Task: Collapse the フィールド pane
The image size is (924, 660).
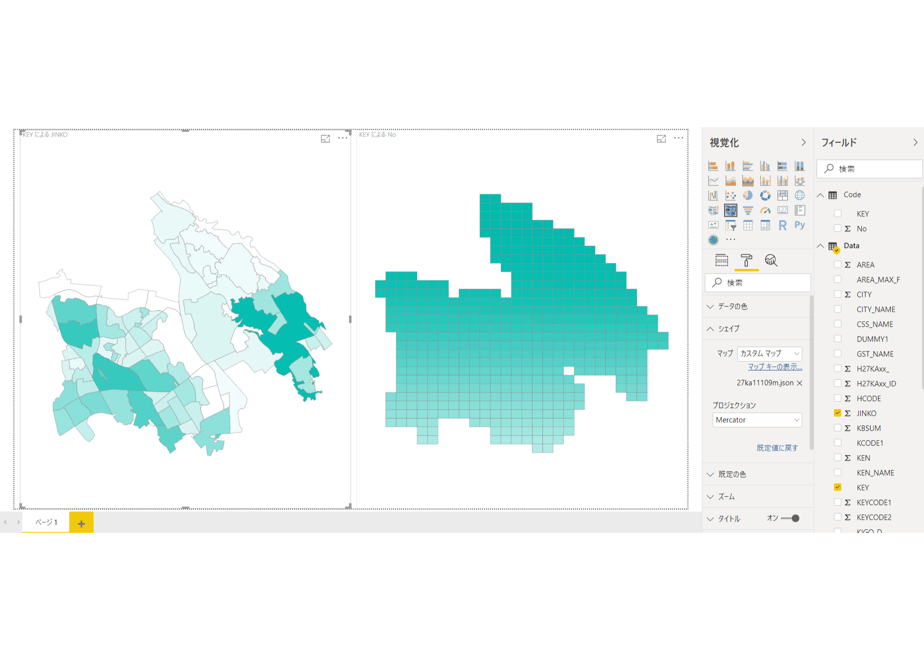Action: [x=915, y=143]
